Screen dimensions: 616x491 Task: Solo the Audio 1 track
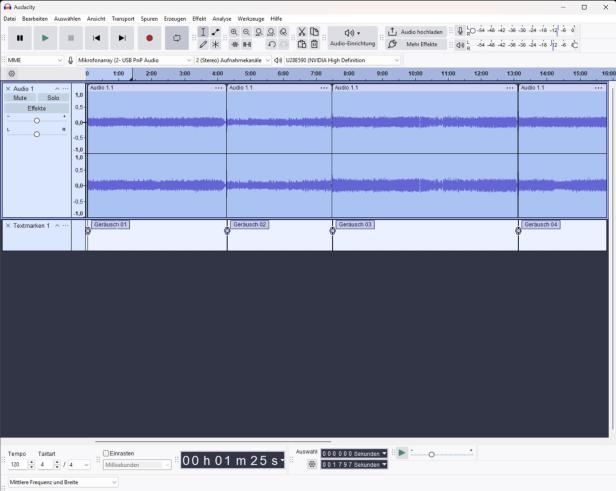click(53, 98)
